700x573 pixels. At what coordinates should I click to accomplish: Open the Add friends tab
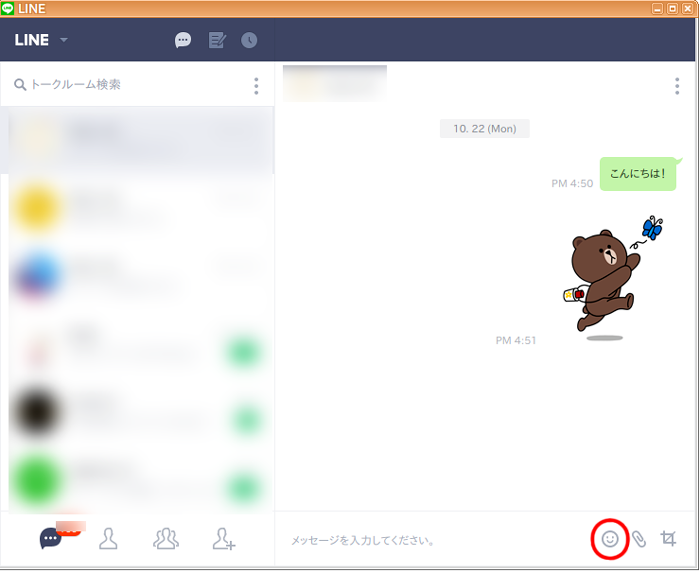click(x=223, y=539)
